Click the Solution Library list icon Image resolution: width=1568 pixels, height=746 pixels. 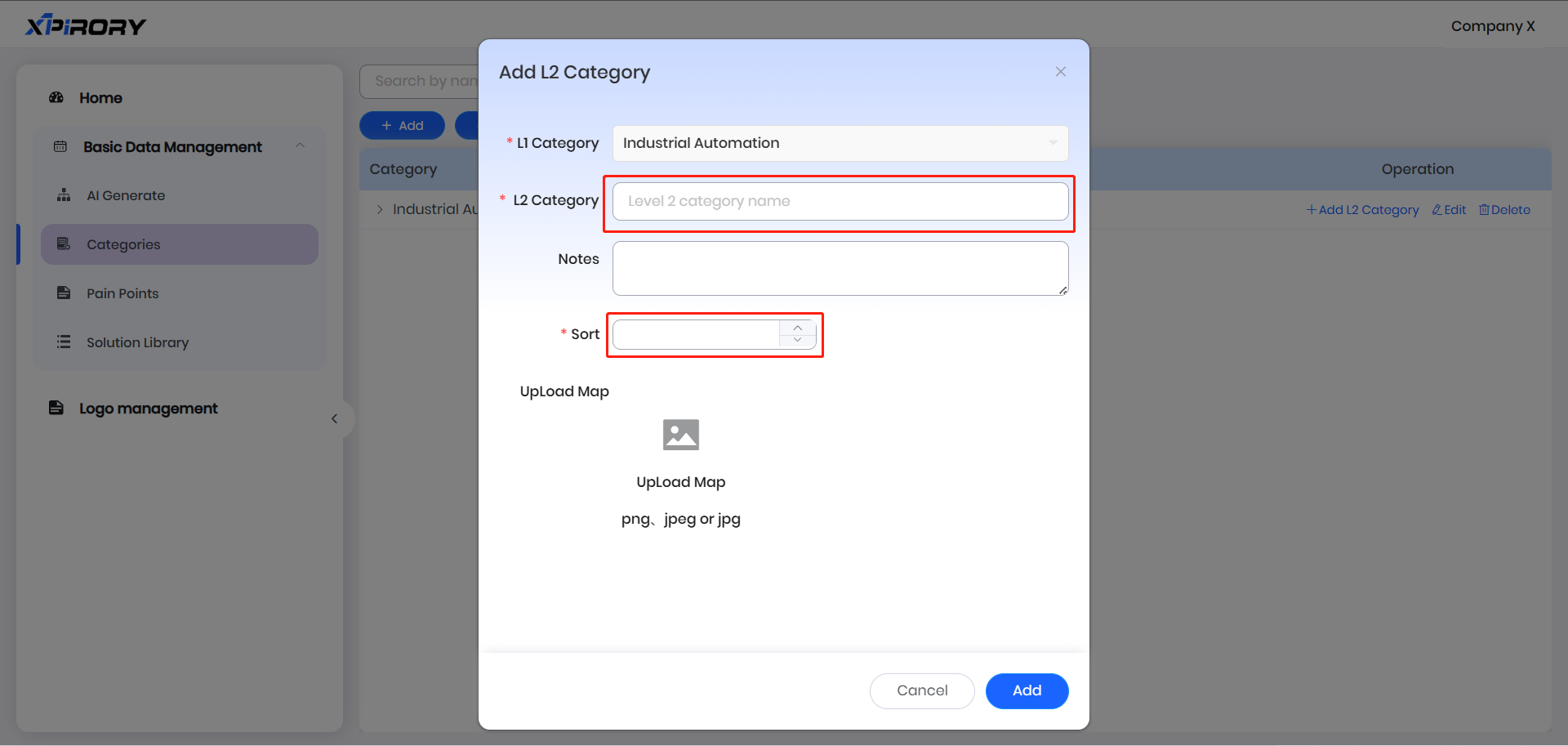click(64, 342)
